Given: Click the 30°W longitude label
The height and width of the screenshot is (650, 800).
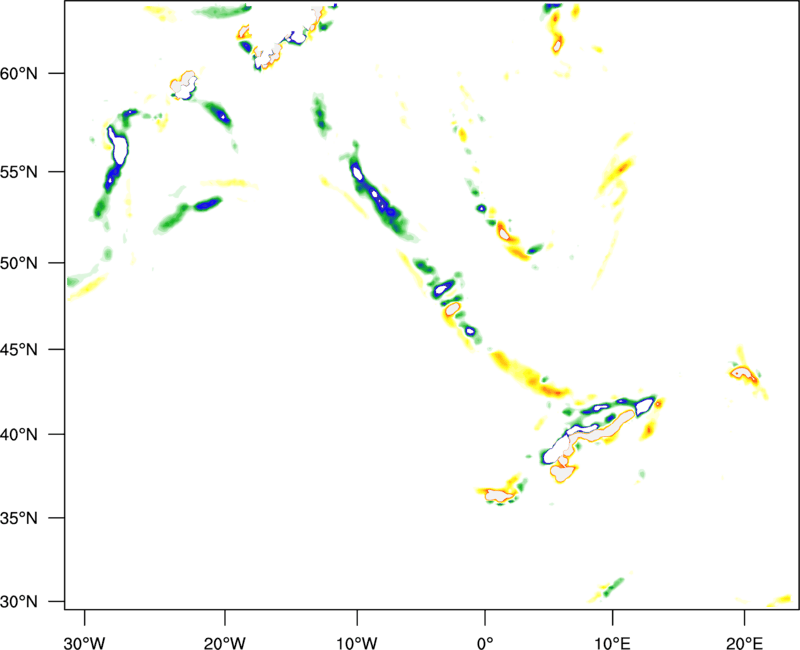Looking at the screenshot, I should click(x=85, y=643).
